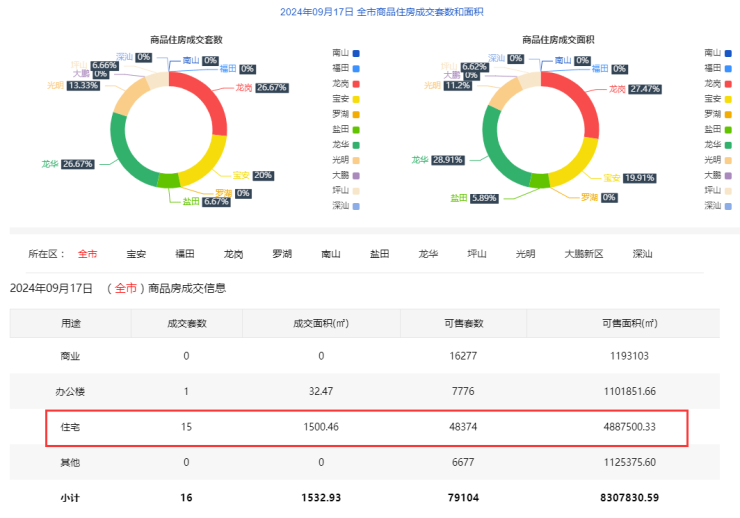
Task: Choose the 大鹏新区 district filter tab
Action: tap(584, 254)
